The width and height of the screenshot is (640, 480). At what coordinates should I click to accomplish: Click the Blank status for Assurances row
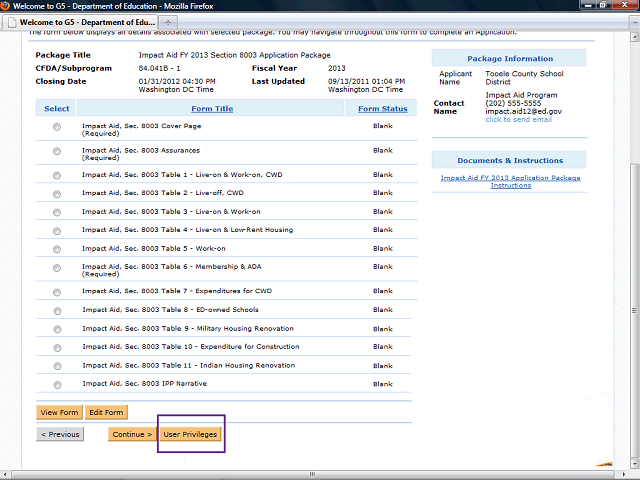[382, 151]
